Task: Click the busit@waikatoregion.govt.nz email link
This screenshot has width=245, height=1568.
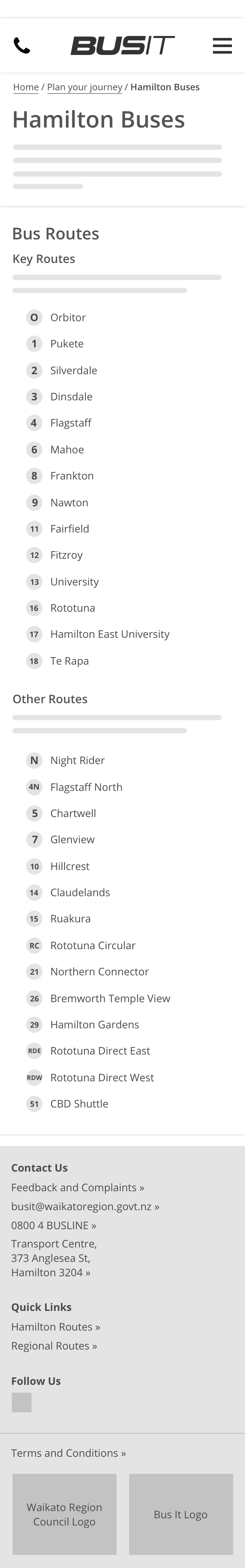Action: coord(85,1207)
